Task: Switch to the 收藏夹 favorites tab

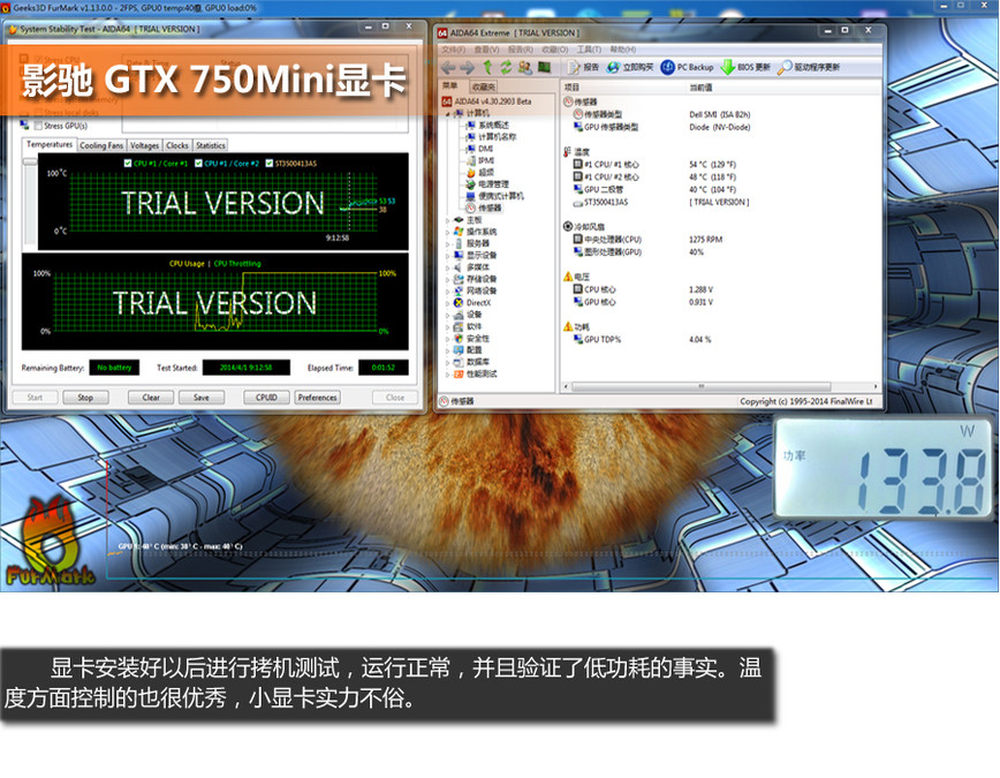Action: tap(483, 87)
